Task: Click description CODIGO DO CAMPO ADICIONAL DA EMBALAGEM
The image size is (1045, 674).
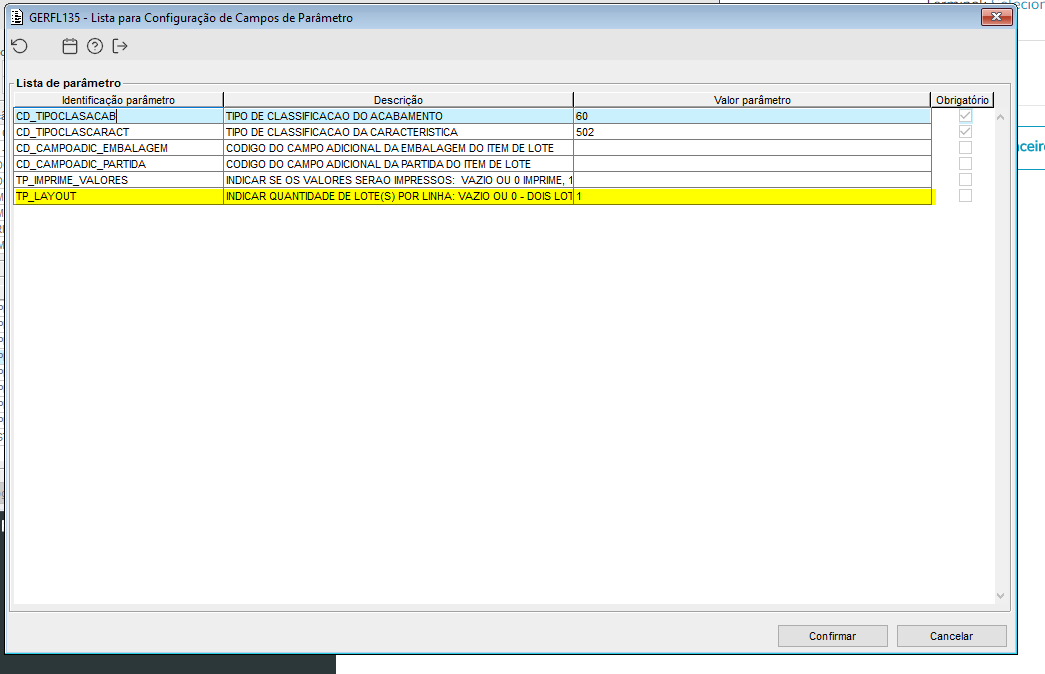Action: click(399, 148)
